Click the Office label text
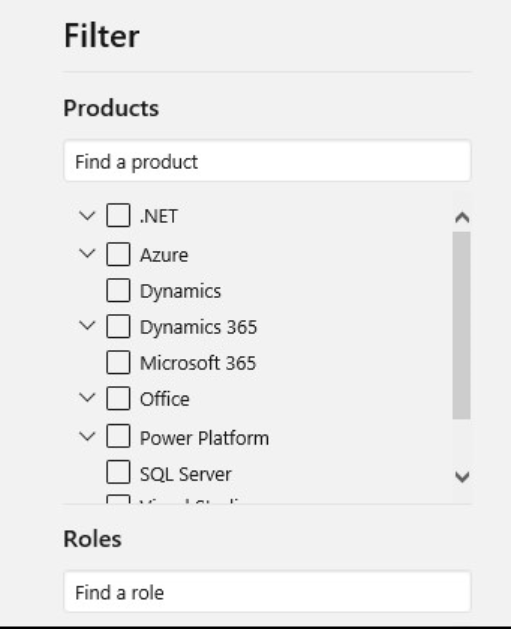The height and width of the screenshot is (629, 511). point(164,399)
